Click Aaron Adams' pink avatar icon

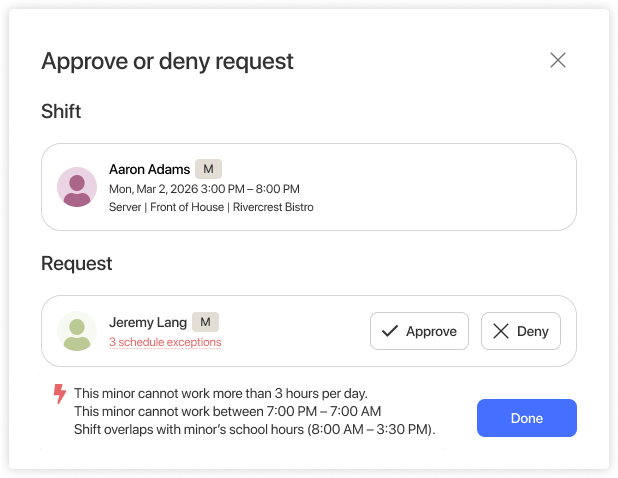pos(77,187)
